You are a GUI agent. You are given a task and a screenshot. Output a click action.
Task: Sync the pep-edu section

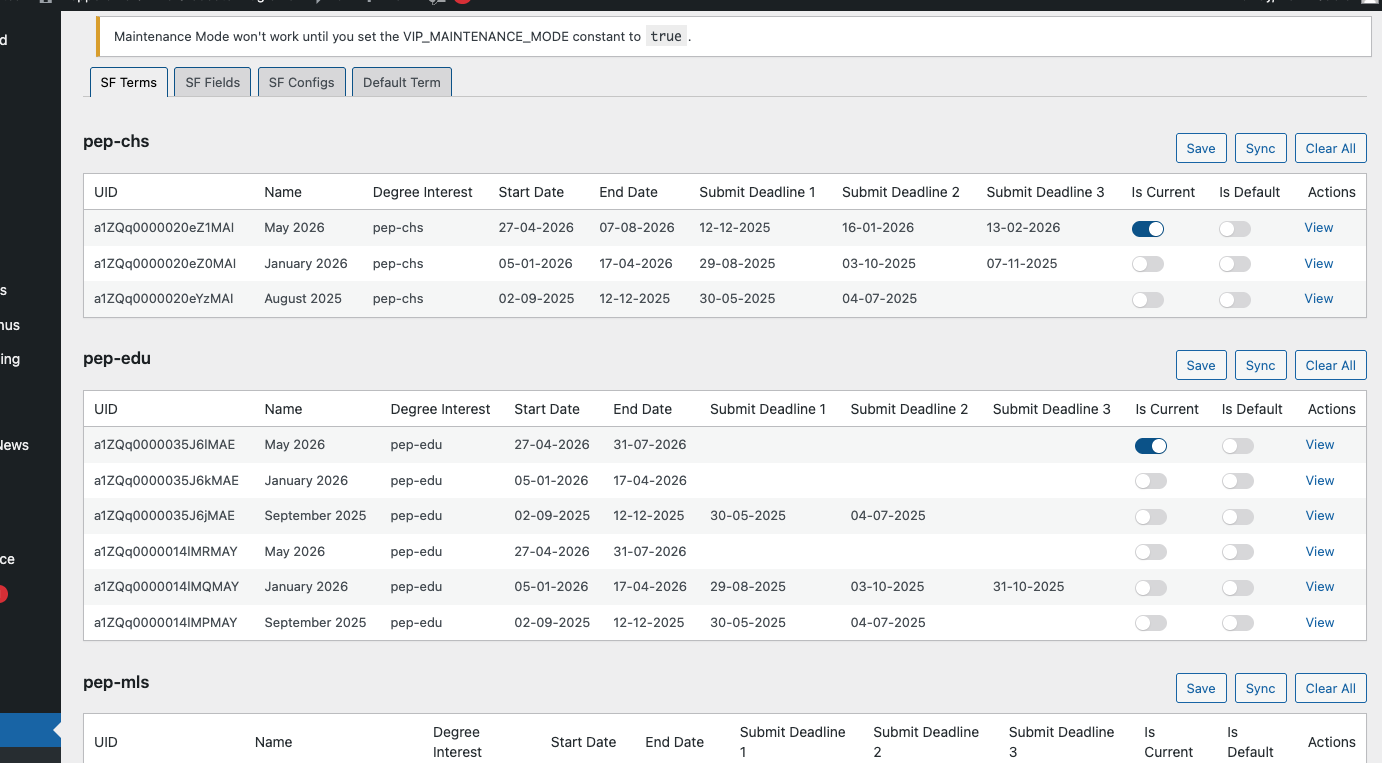pyautogui.click(x=1260, y=365)
